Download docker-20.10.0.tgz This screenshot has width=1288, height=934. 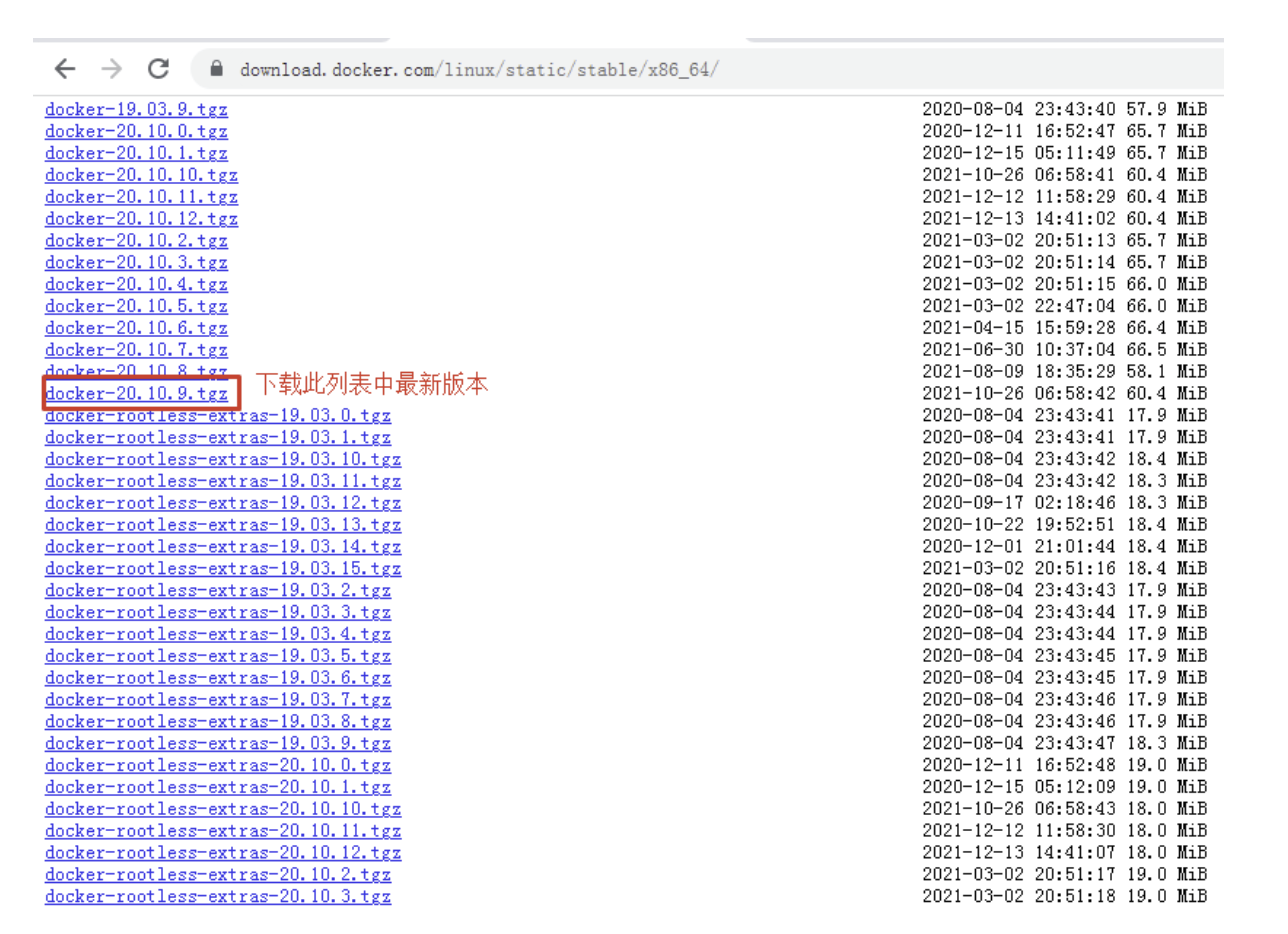click(x=136, y=131)
